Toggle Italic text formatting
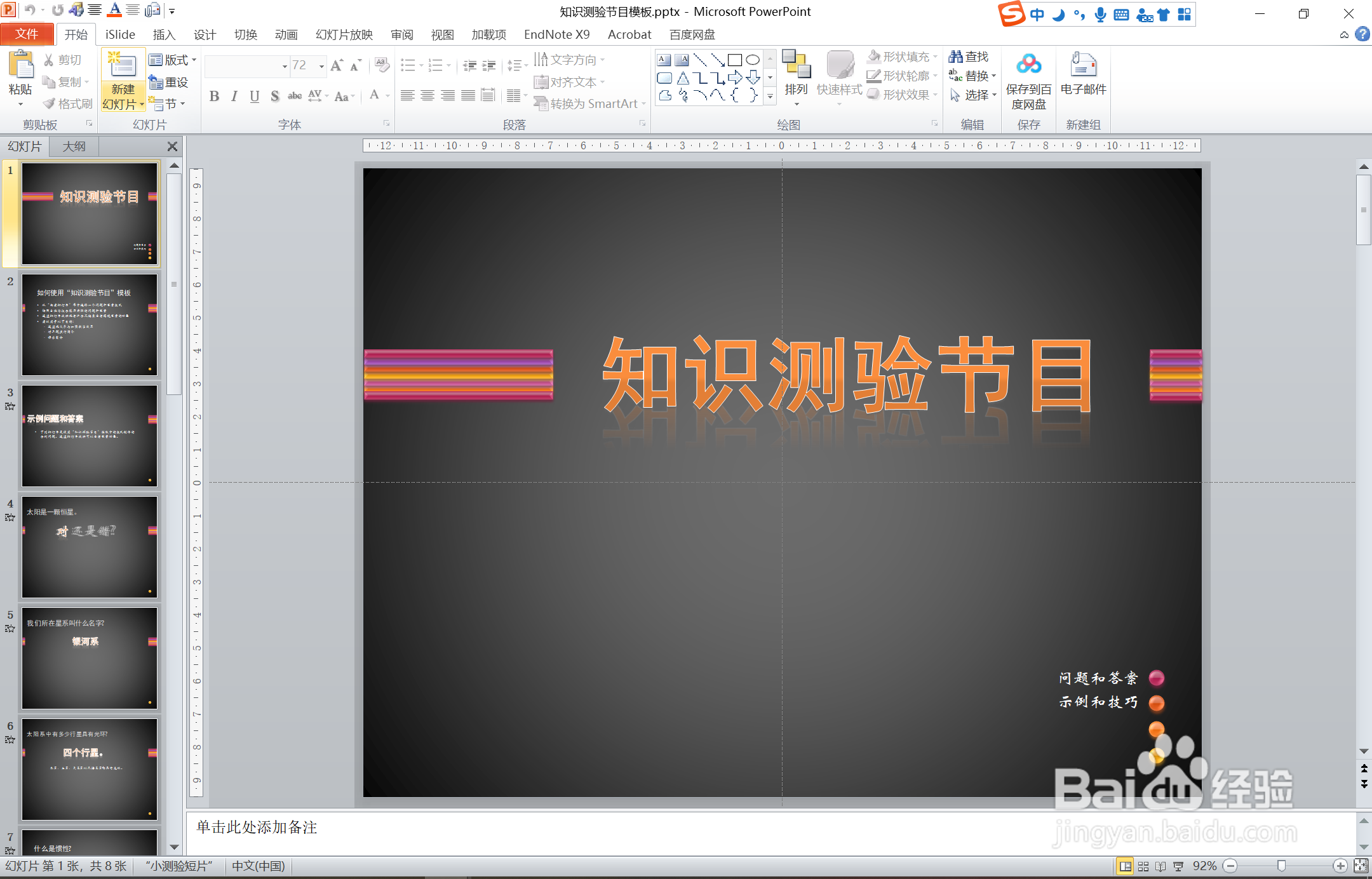This screenshot has width=1372, height=879. [x=234, y=97]
